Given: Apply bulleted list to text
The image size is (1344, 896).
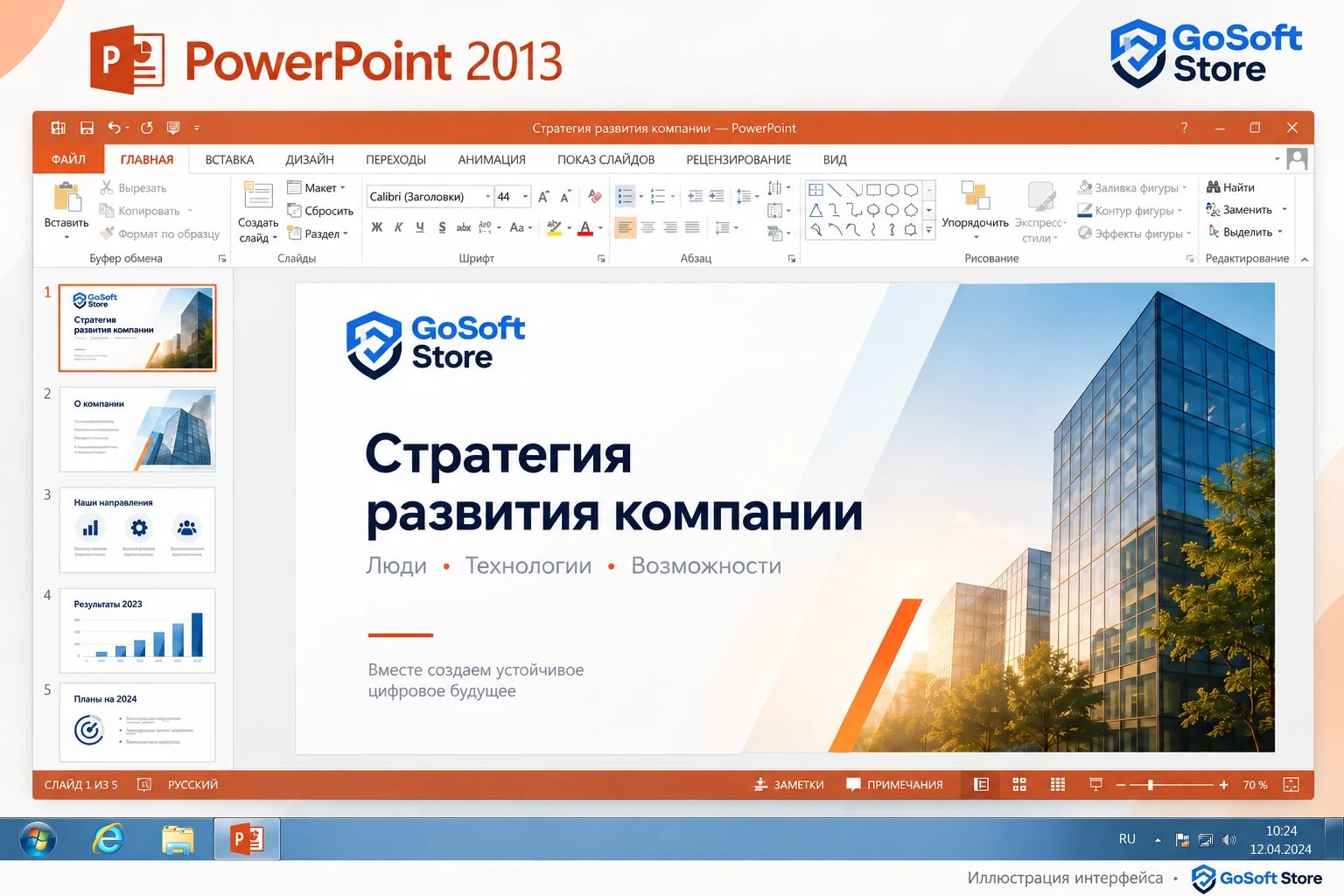Looking at the screenshot, I should click(625, 197).
